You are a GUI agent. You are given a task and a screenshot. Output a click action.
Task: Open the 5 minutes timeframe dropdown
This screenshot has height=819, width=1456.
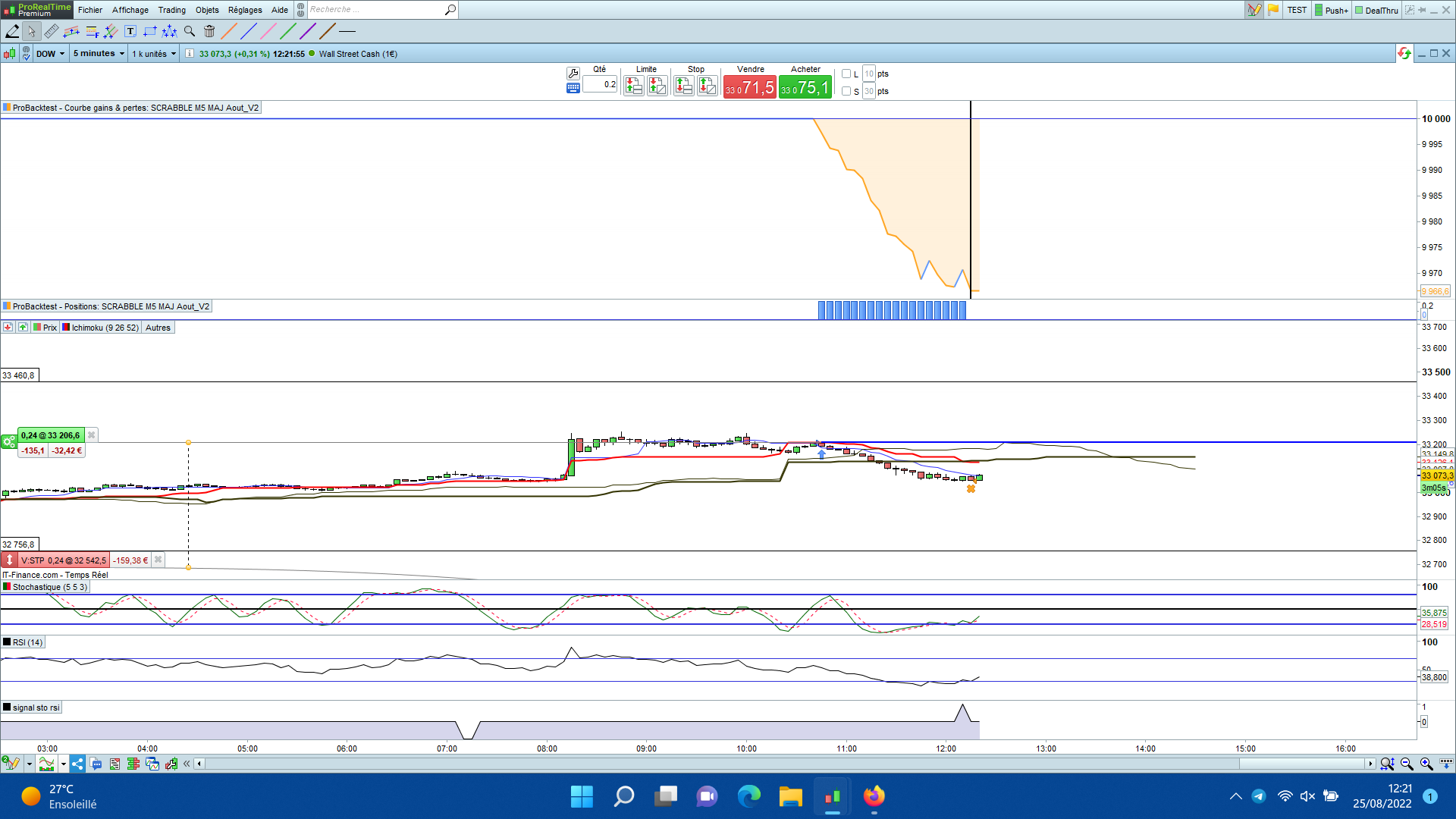[x=99, y=54]
